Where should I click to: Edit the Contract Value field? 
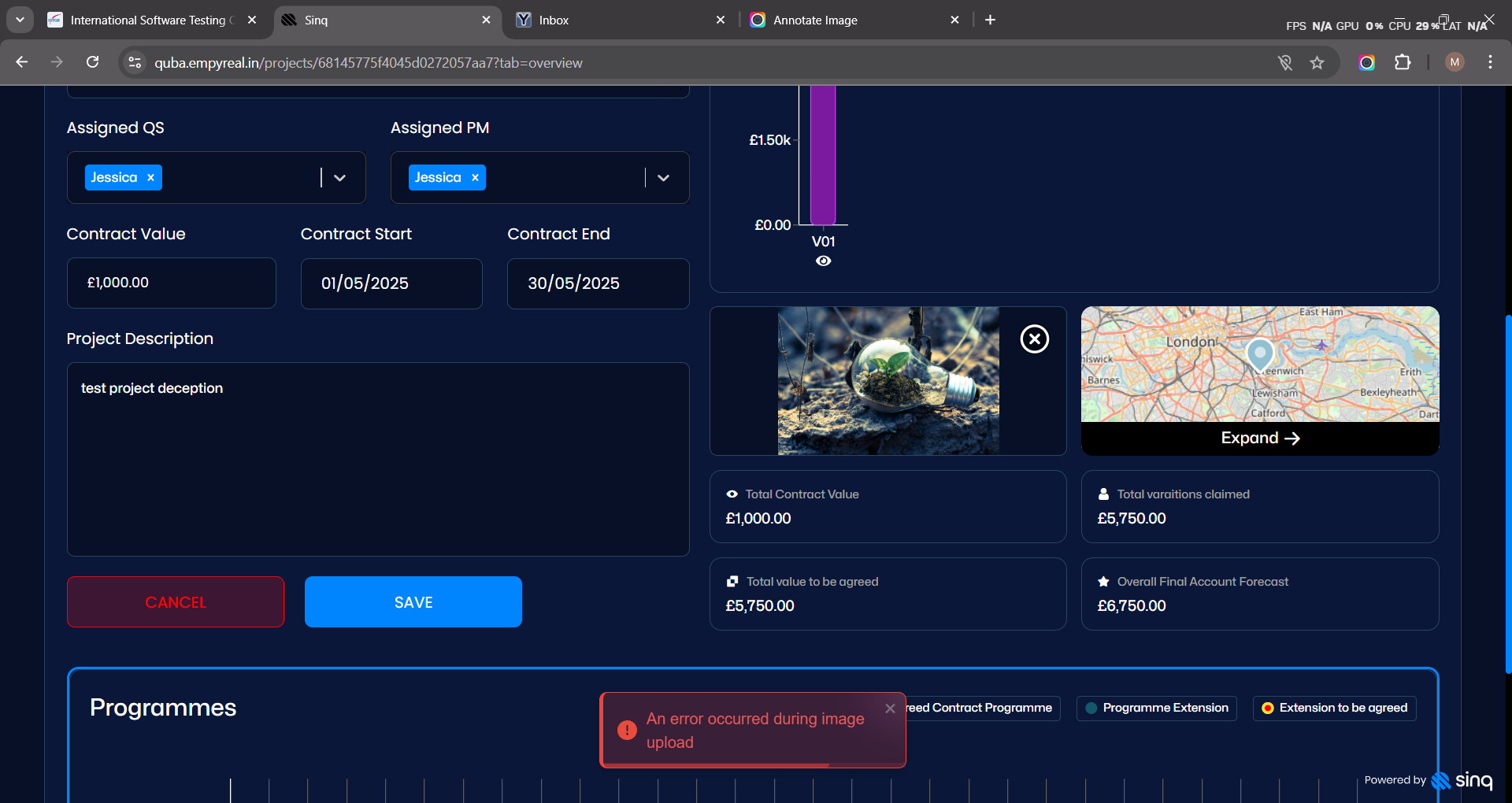point(171,283)
